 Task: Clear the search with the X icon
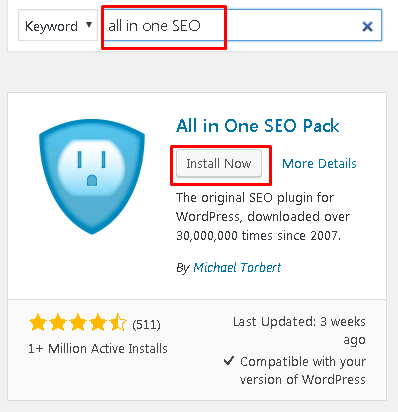[367, 26]
